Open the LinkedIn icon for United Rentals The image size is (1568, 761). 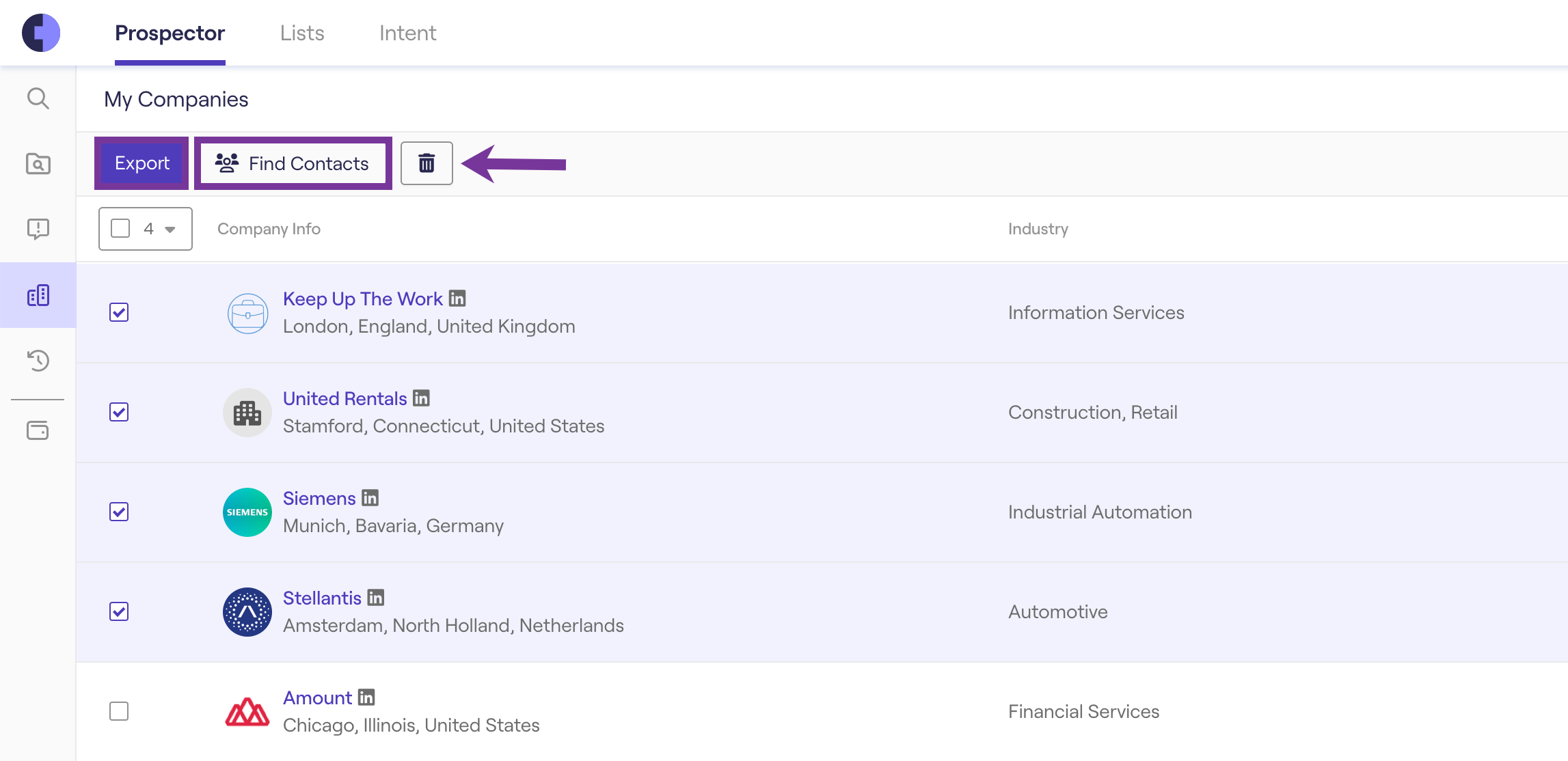click(422, 398)
